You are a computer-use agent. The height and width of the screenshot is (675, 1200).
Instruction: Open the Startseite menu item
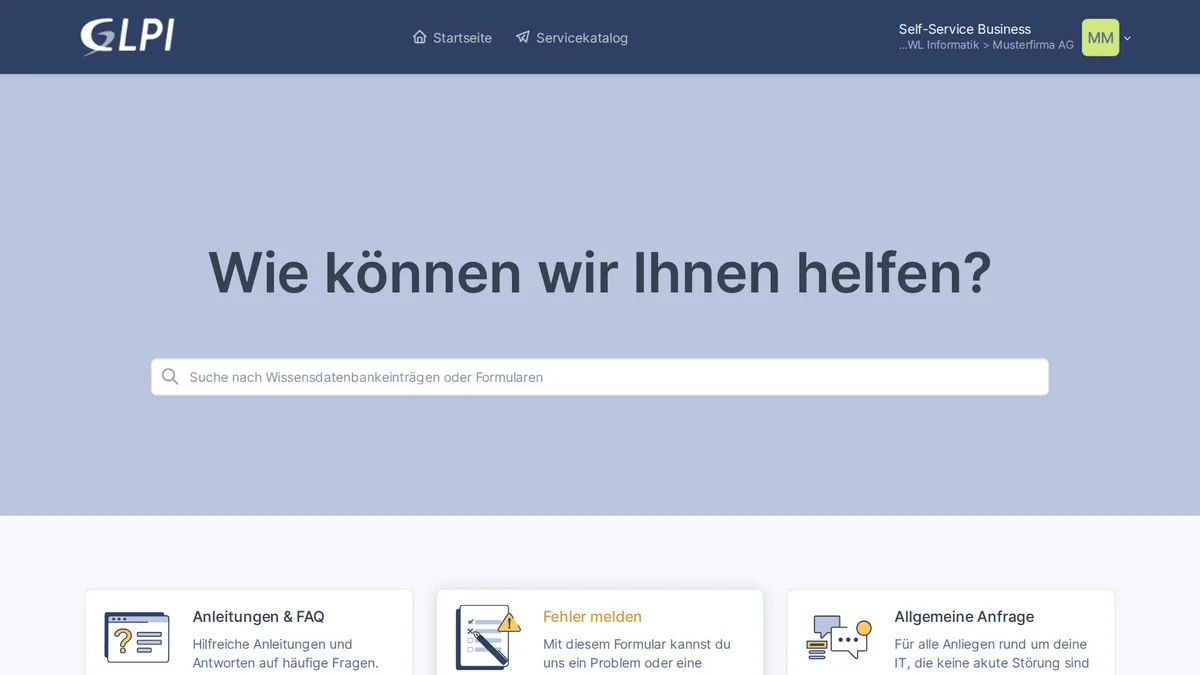tap(452, 37)
